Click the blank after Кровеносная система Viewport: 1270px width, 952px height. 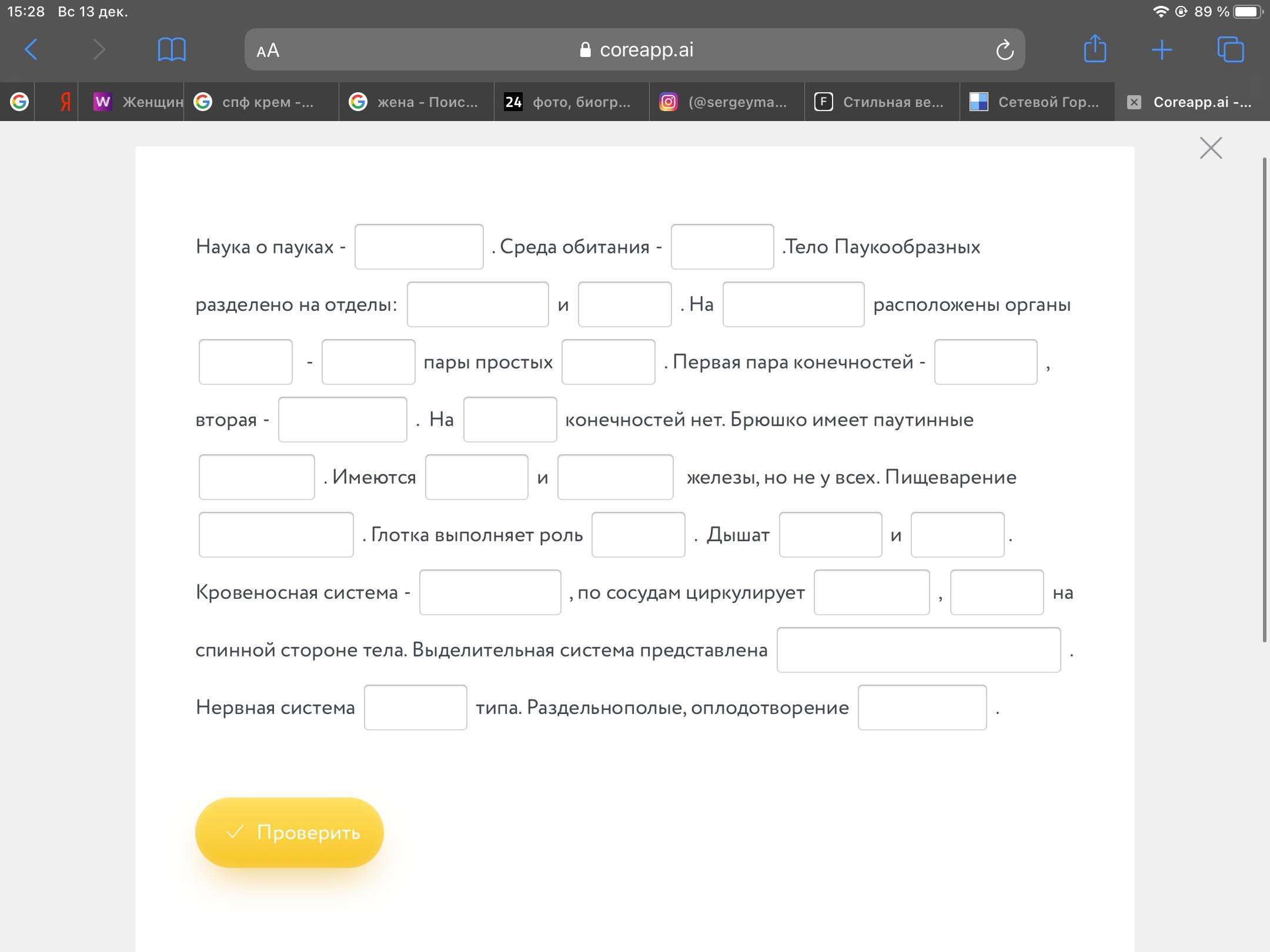pyautogui.click(x=490, y=592)
